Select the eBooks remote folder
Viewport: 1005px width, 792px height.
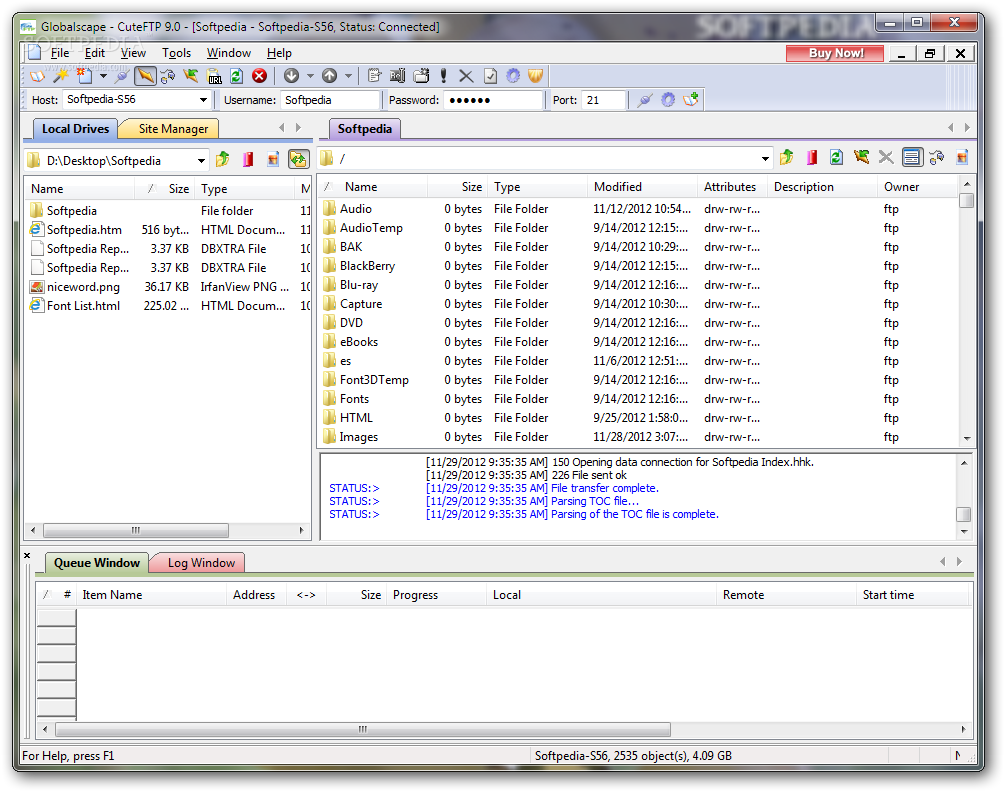[x=359, y=342]
